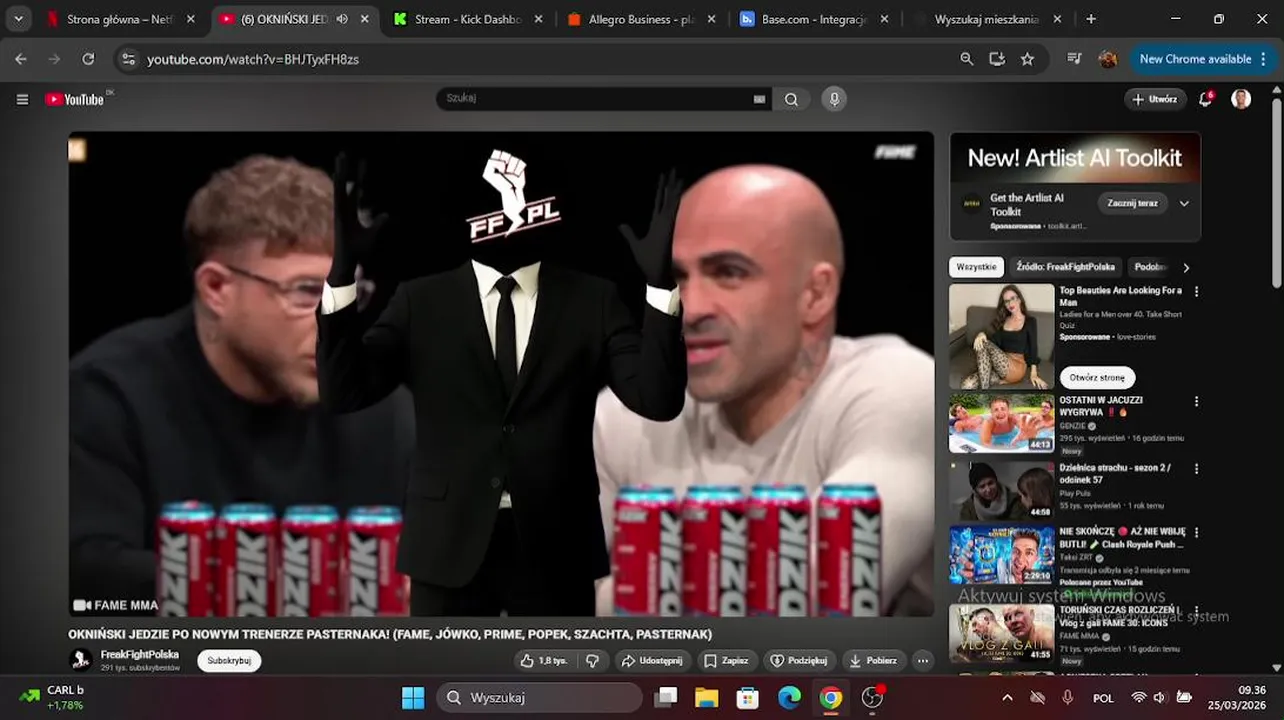Like the video with thumbs up
Viewport: 1284px width, 720px height.
[x=543, y=660]
